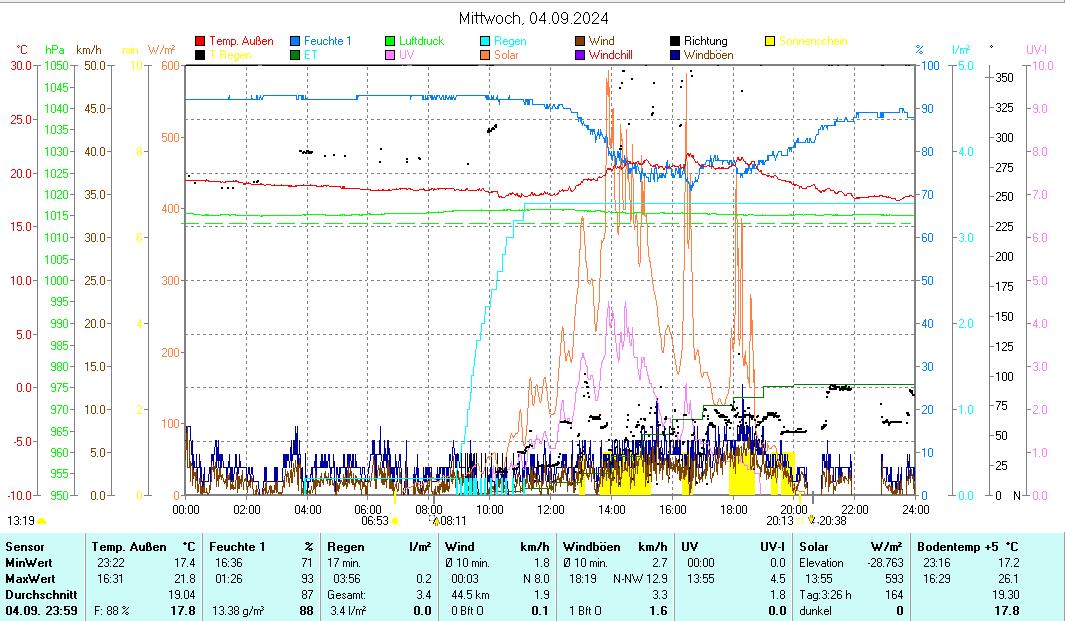Click the Luftdruck legend label
This screenshot has width=1065, height=621.
coord(421,41)
